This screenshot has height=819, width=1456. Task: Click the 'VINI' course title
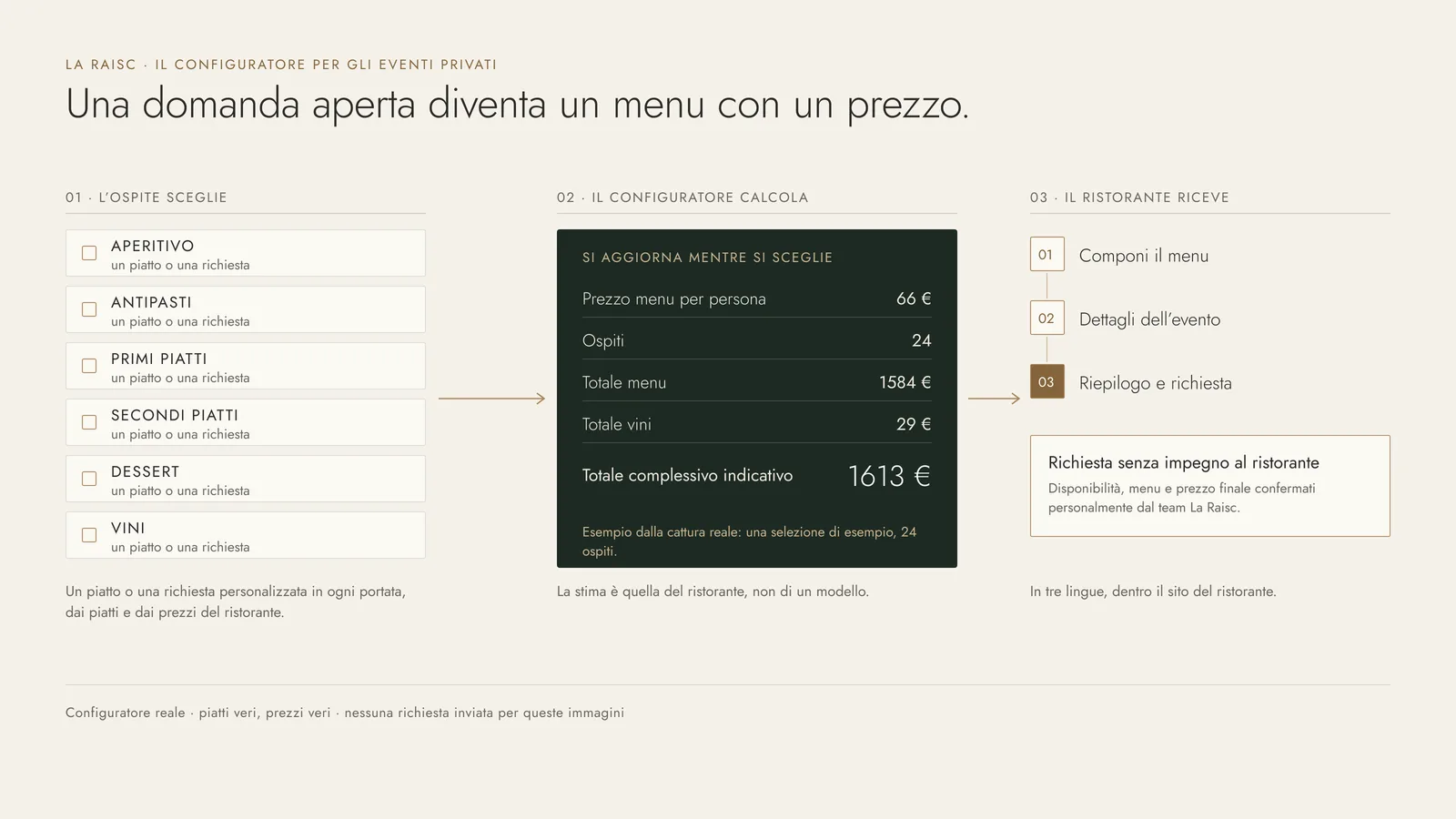128,528
